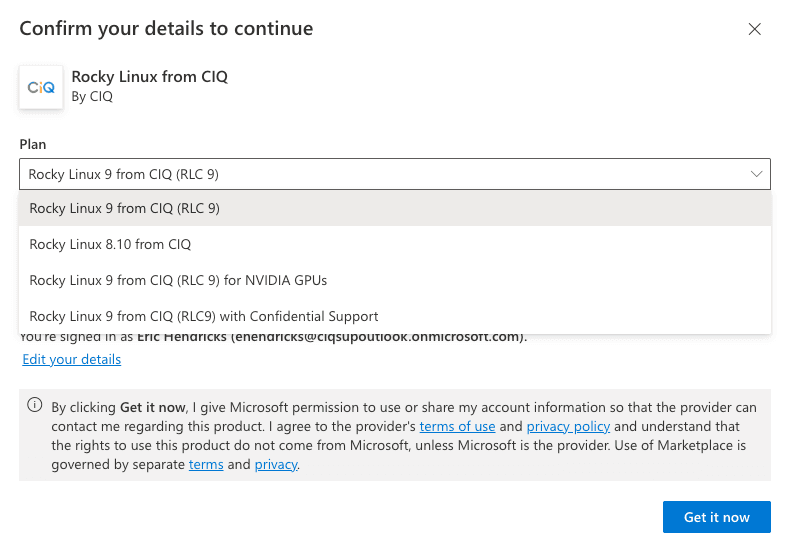The image size is (792, 552).
Task: Click the Confirm your details to continue heading
Action: 166,29
